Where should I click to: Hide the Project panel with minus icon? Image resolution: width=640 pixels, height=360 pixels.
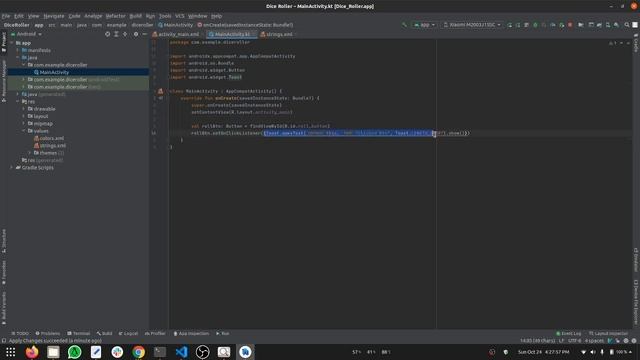144,34
